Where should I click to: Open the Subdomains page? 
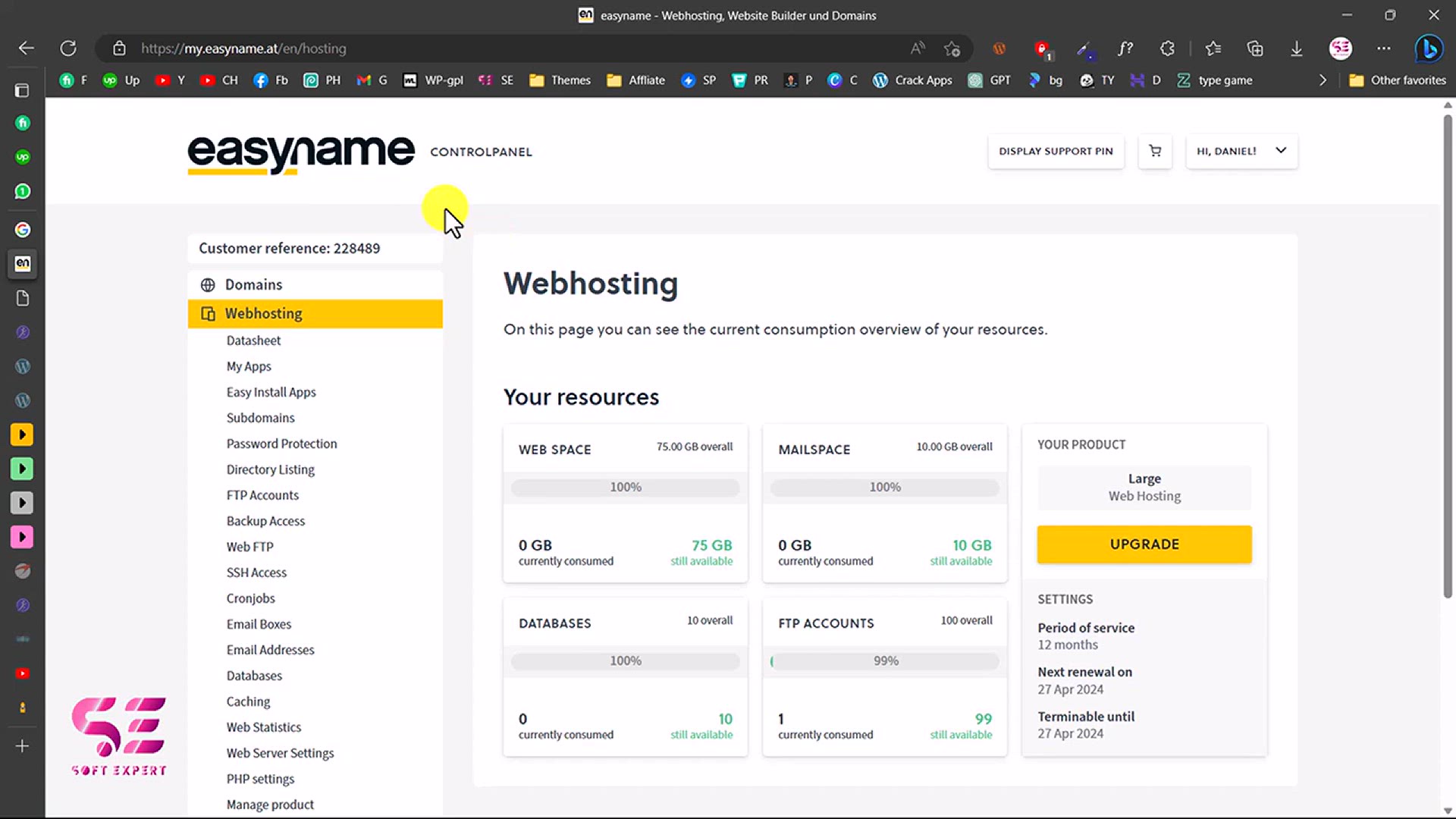tap(260, 419)
